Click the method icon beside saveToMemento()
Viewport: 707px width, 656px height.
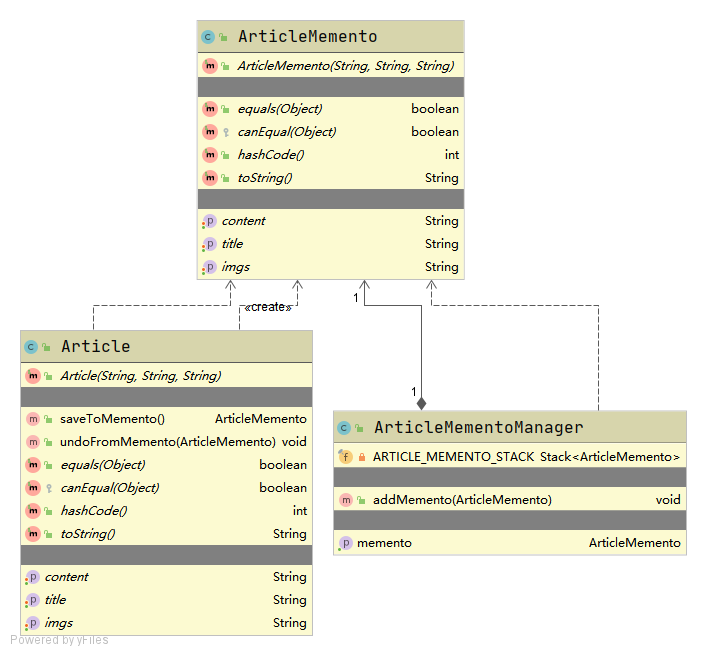click(x=33, y=419)
